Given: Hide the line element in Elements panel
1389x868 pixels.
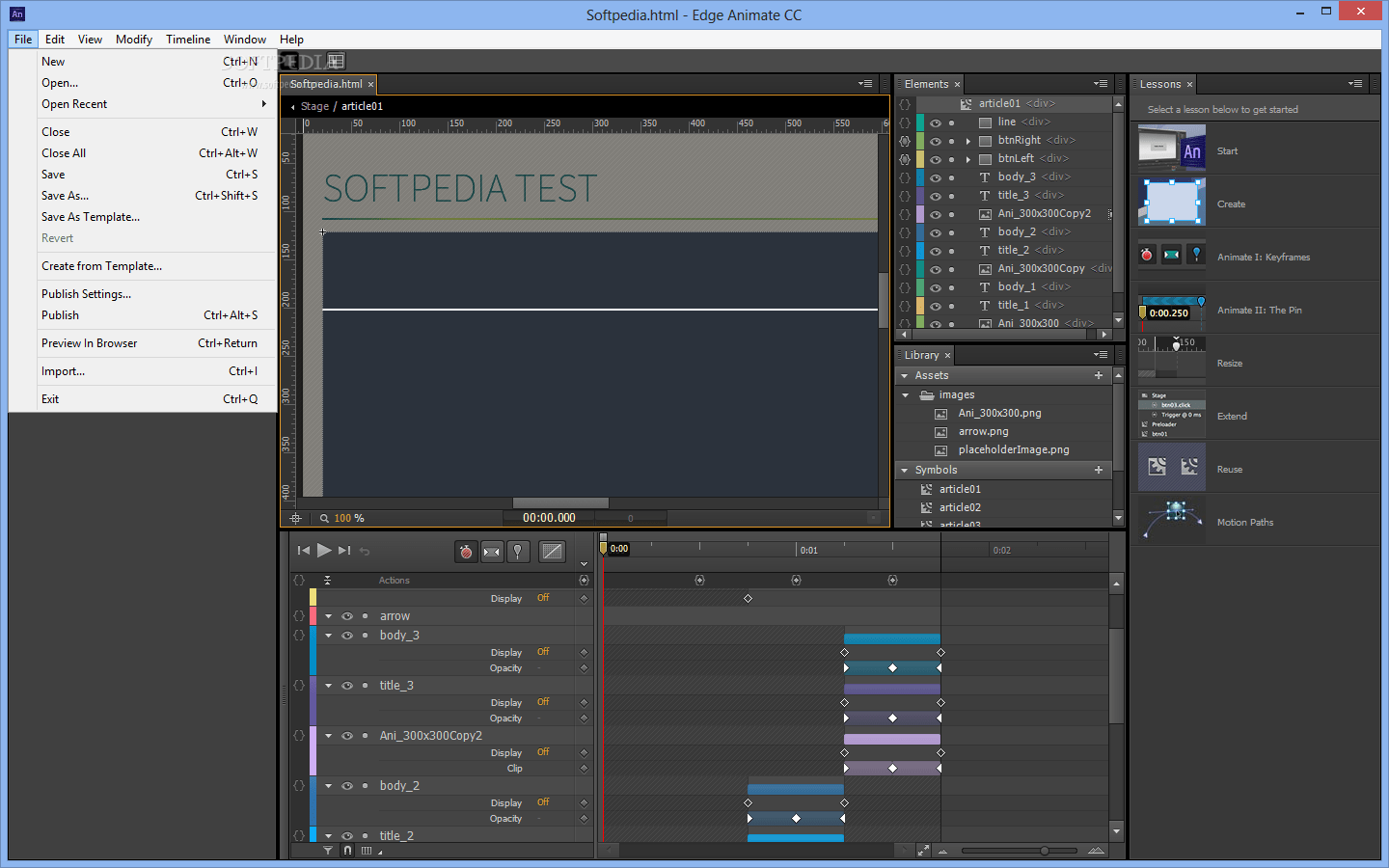Looking at the screenshot, I should pyautogui.click(x=934, y=122).
